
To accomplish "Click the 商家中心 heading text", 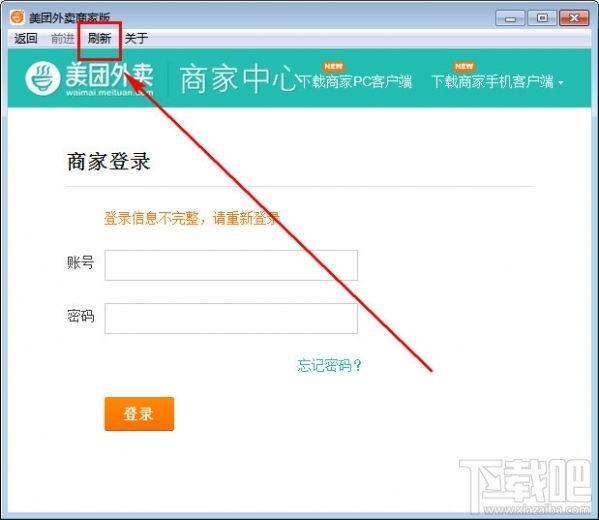I will [x=238, y=79].
